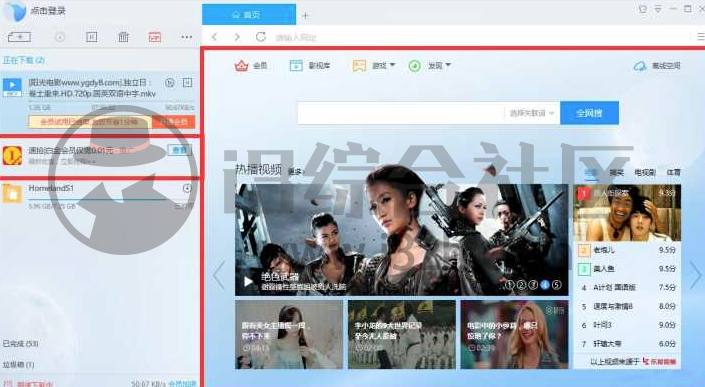
Task: Open the 垃圾箱 (1) recycle bin
Action: pyautogui.click(x=18, y=365)
